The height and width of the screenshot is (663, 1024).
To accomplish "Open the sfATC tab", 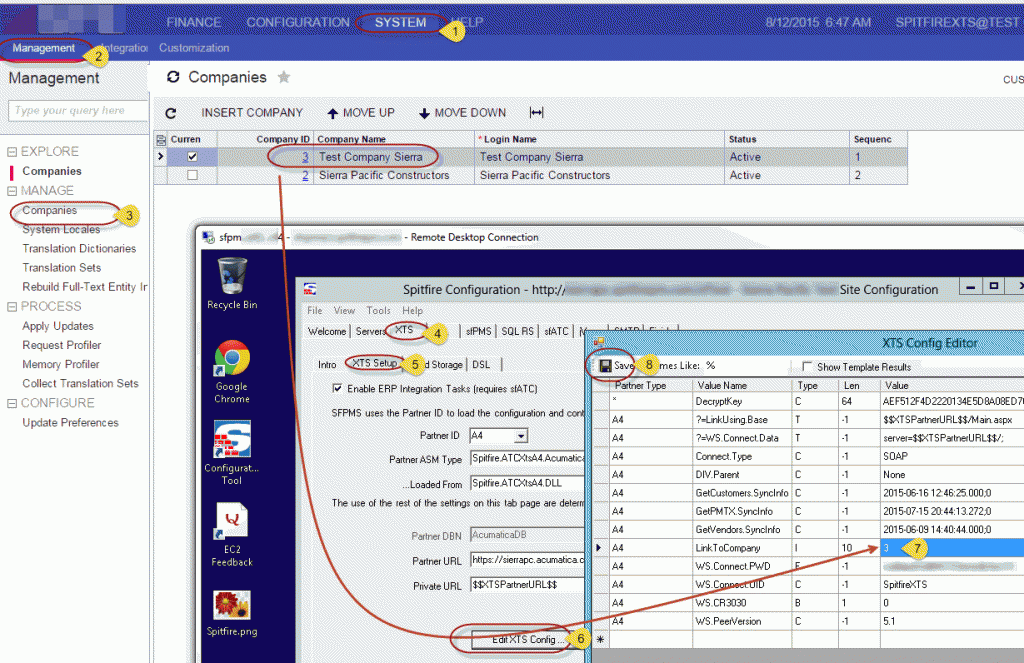I will click(556, 331).
